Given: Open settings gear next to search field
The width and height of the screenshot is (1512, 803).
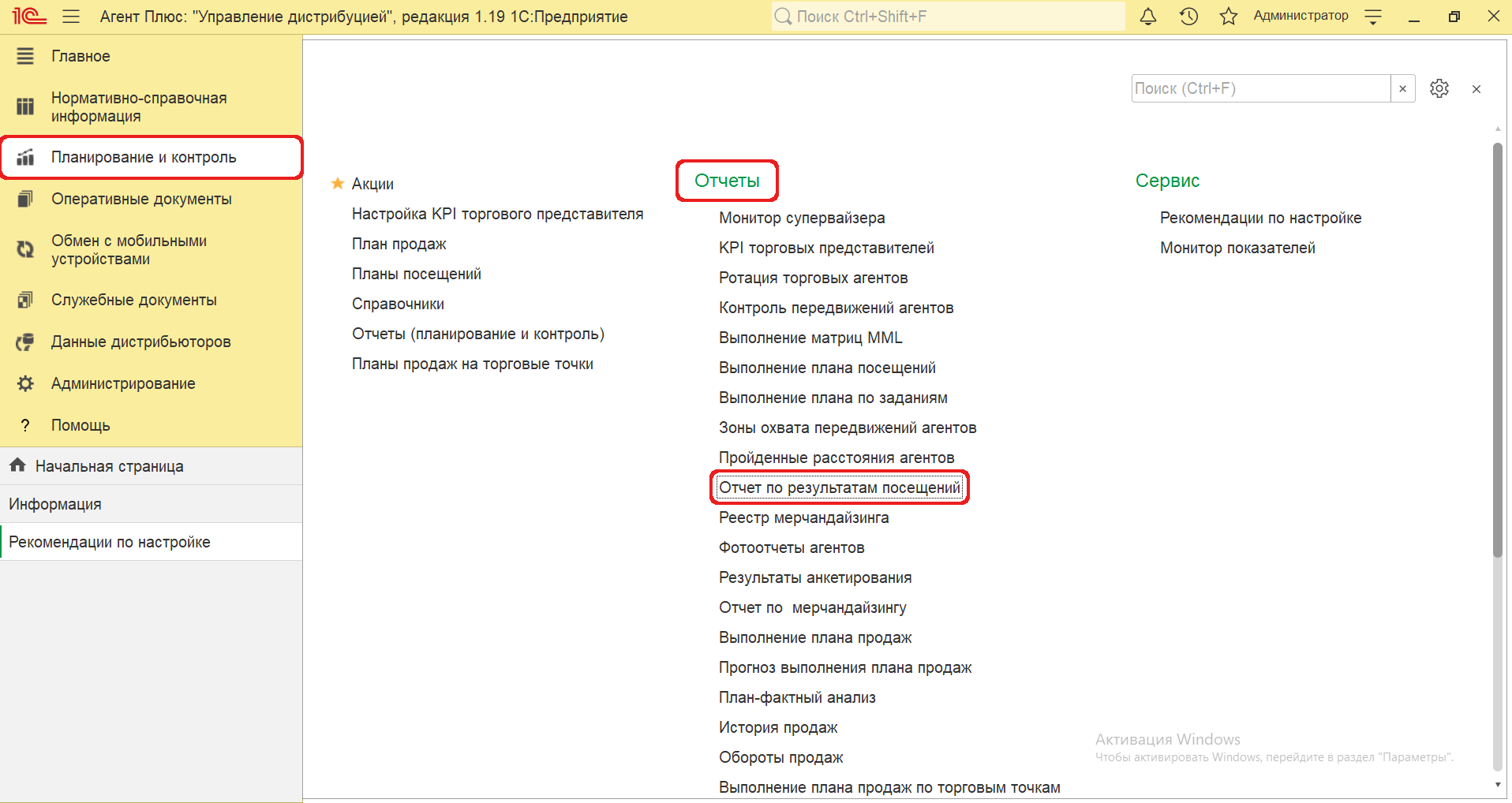Looking at the screenshot, I should point(1439,88).
